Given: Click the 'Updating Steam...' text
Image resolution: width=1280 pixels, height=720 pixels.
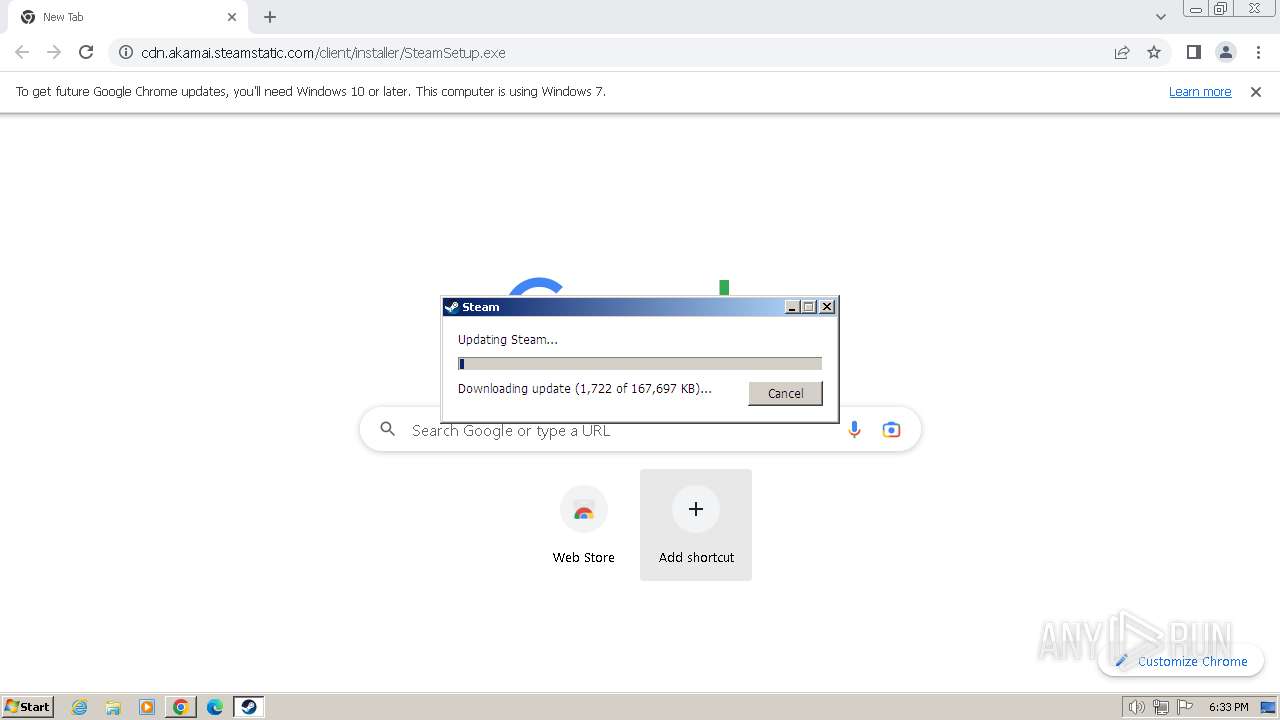Looking at the screenshot, I should [x=508, y=340].
